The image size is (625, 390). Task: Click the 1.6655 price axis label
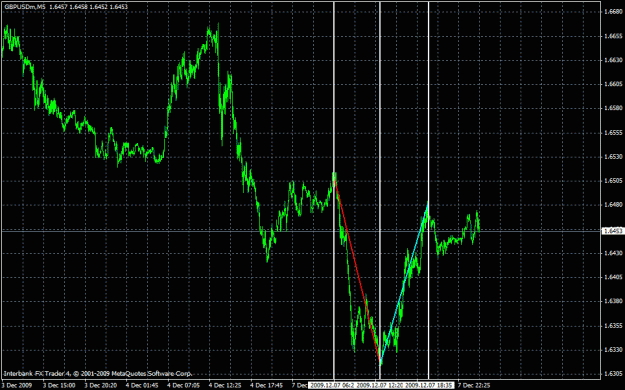[613, 36]
